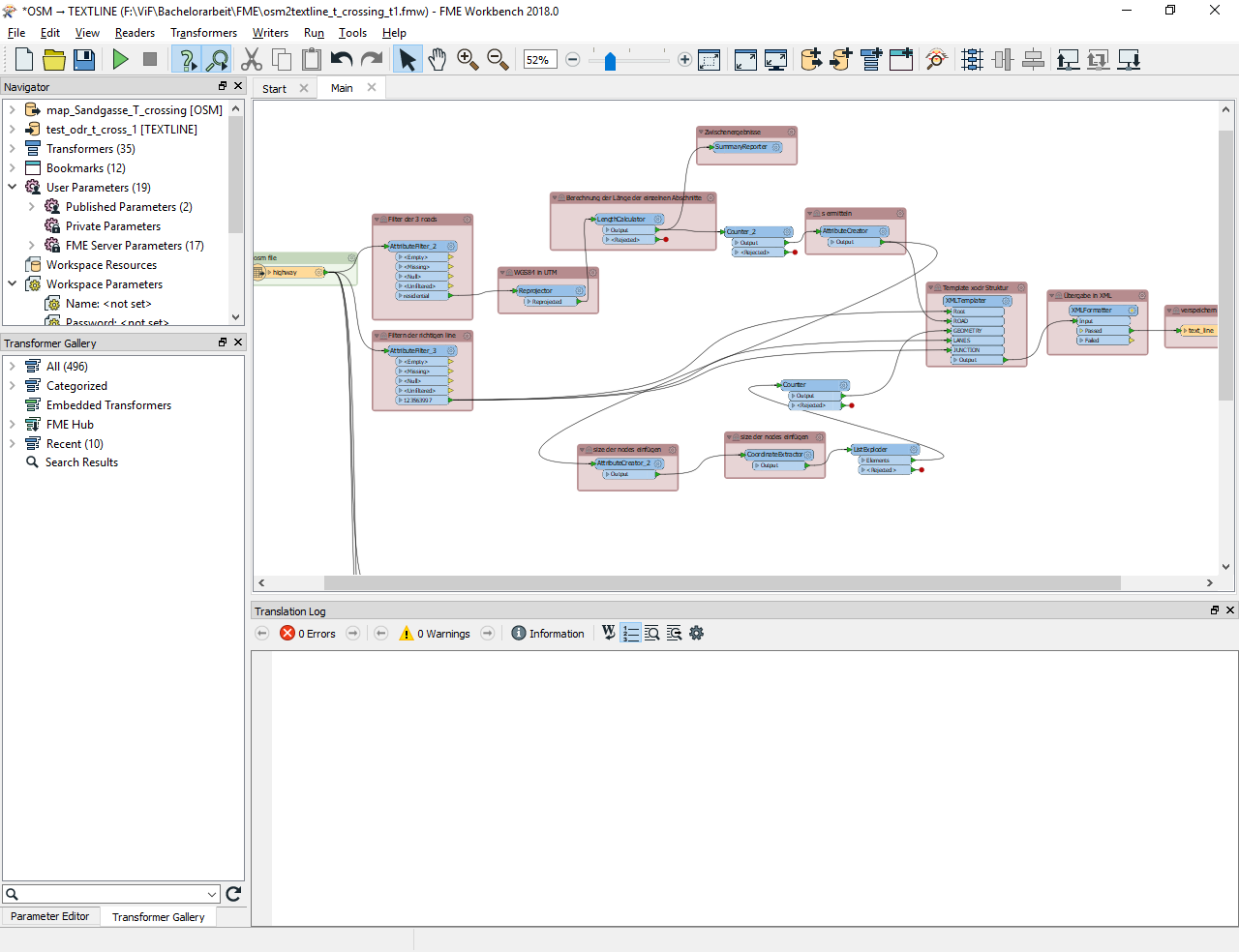
Task: Add a Writer with database arrow icon
Action: click(841, 60)
